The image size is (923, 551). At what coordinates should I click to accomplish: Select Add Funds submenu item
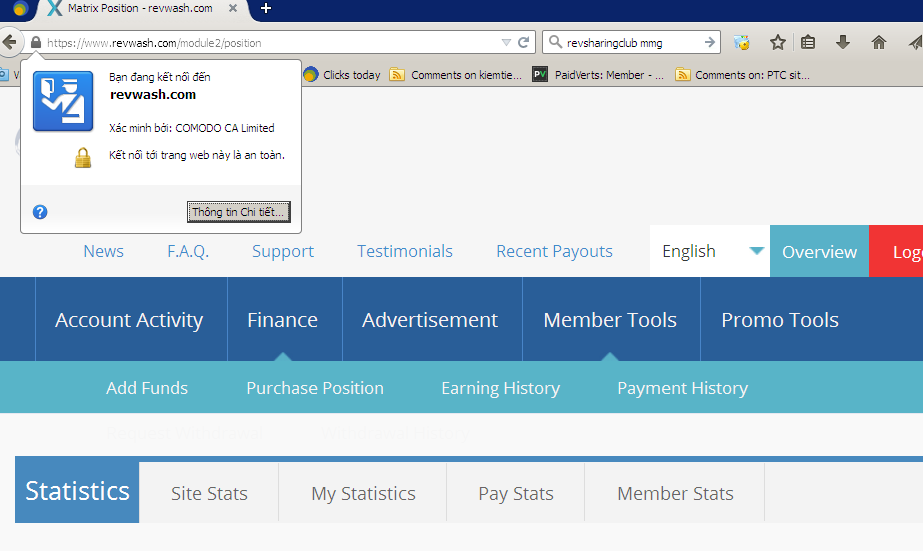click(147, 388)
